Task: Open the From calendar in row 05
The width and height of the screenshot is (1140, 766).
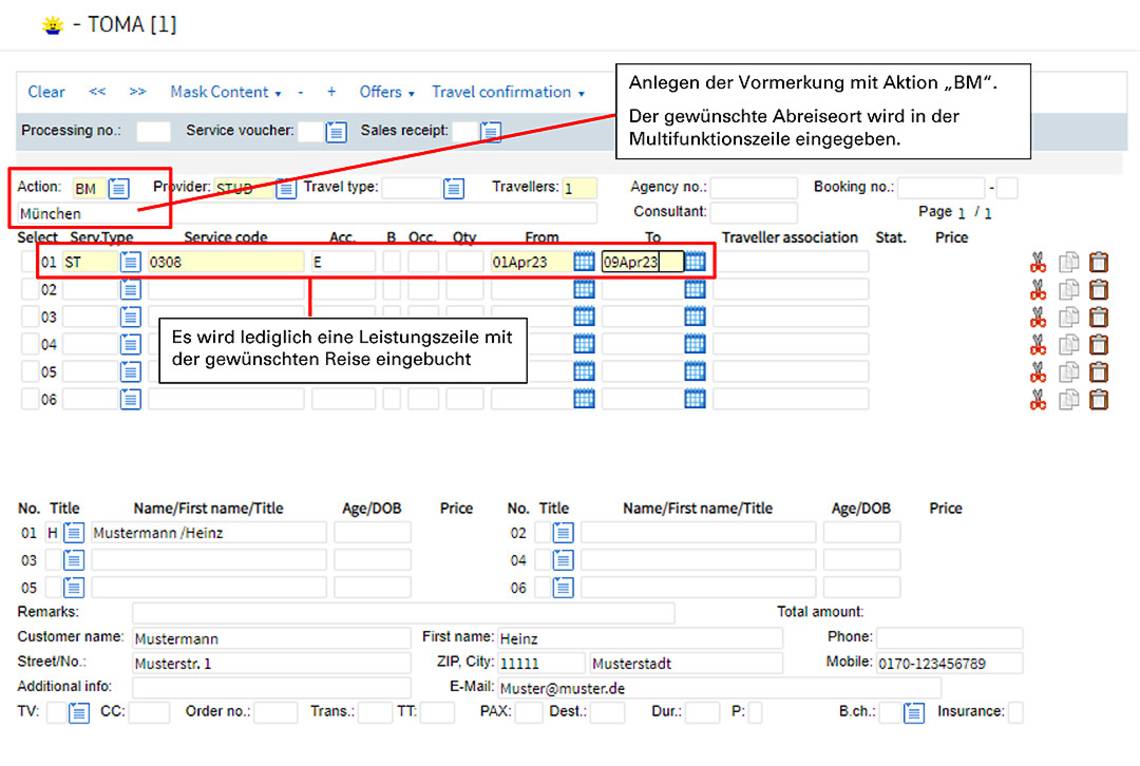Action: click(x=584, y=372)
